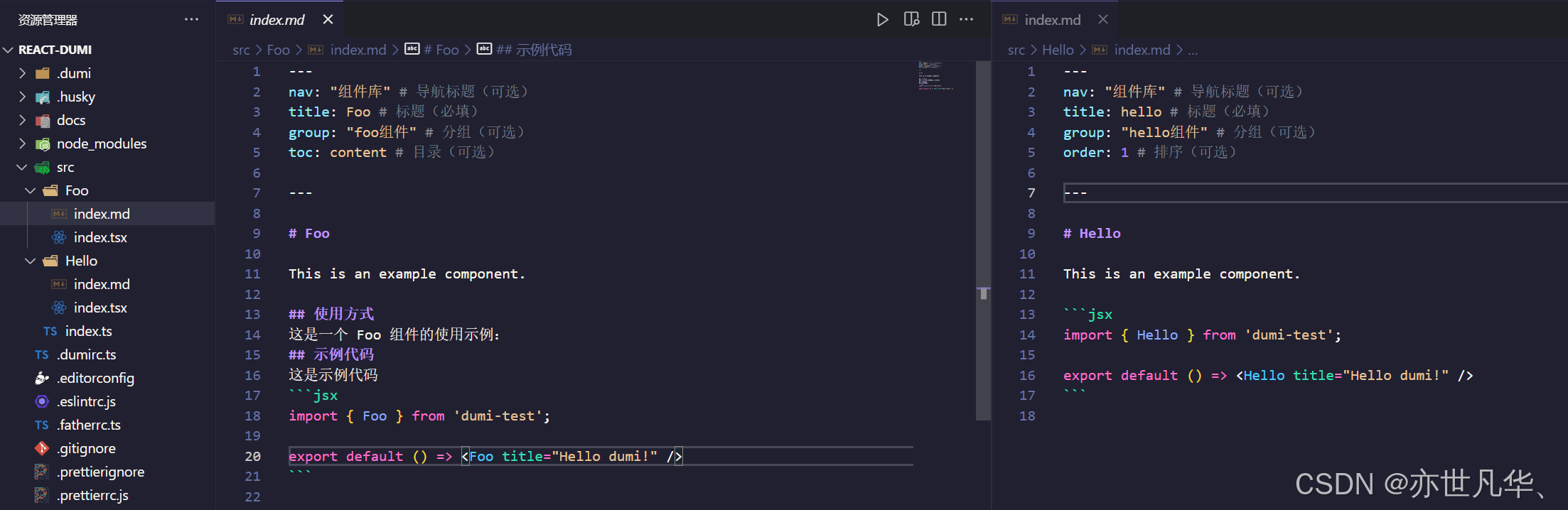Collapse the Foo folder chevron
The width and height of the screenshot is (1568, 510).
click(x=31, y=190)
